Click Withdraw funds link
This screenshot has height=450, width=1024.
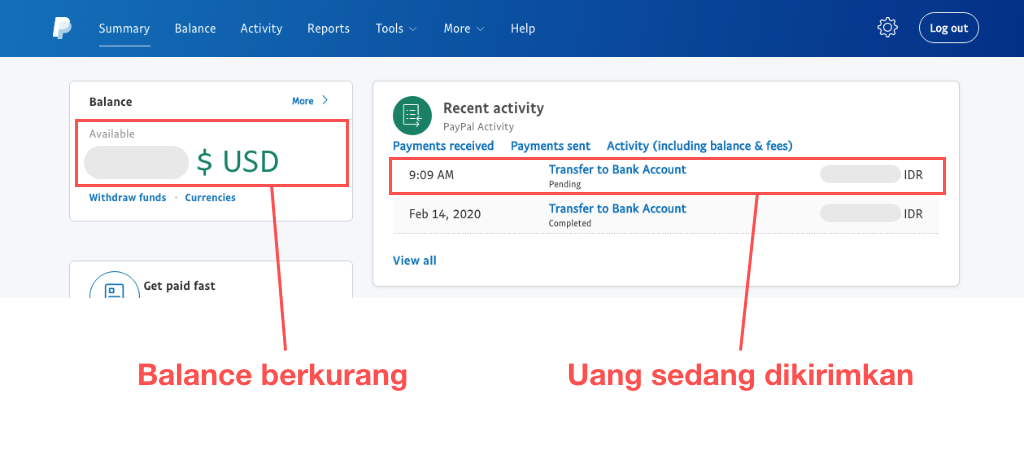(127, 197)
